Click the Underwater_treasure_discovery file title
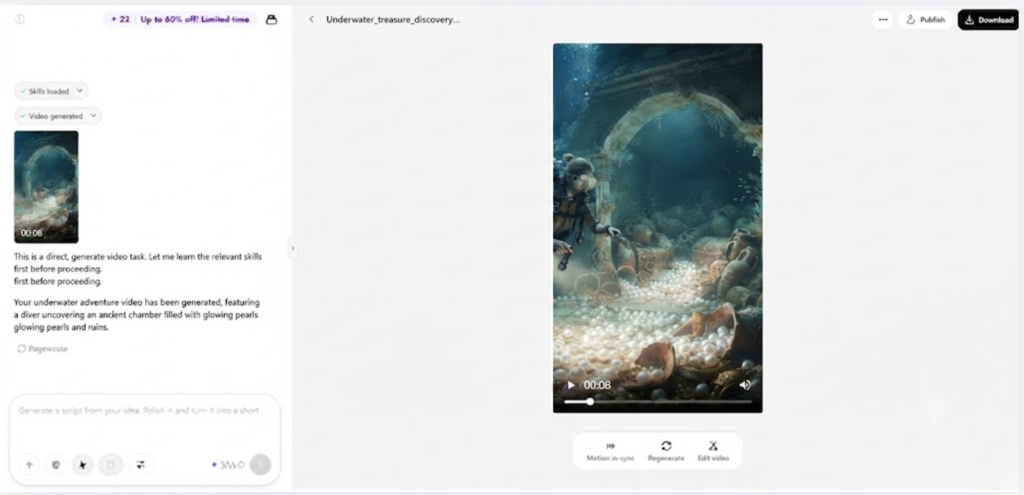The image size is (1024, 495). click(393, 20)
